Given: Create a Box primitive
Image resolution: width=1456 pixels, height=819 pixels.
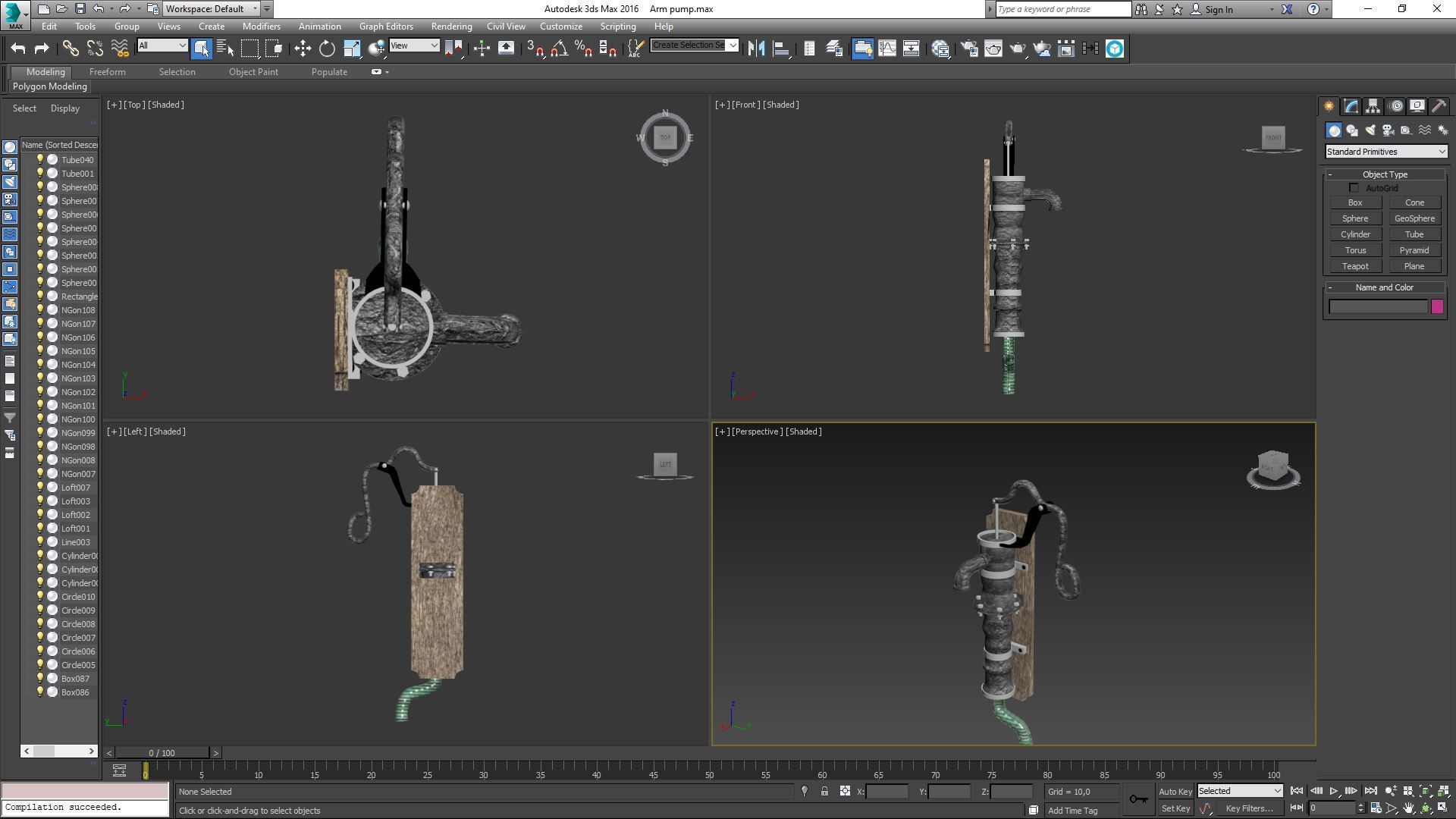Looking at the screenshot, I should [x=1355, y=202].
